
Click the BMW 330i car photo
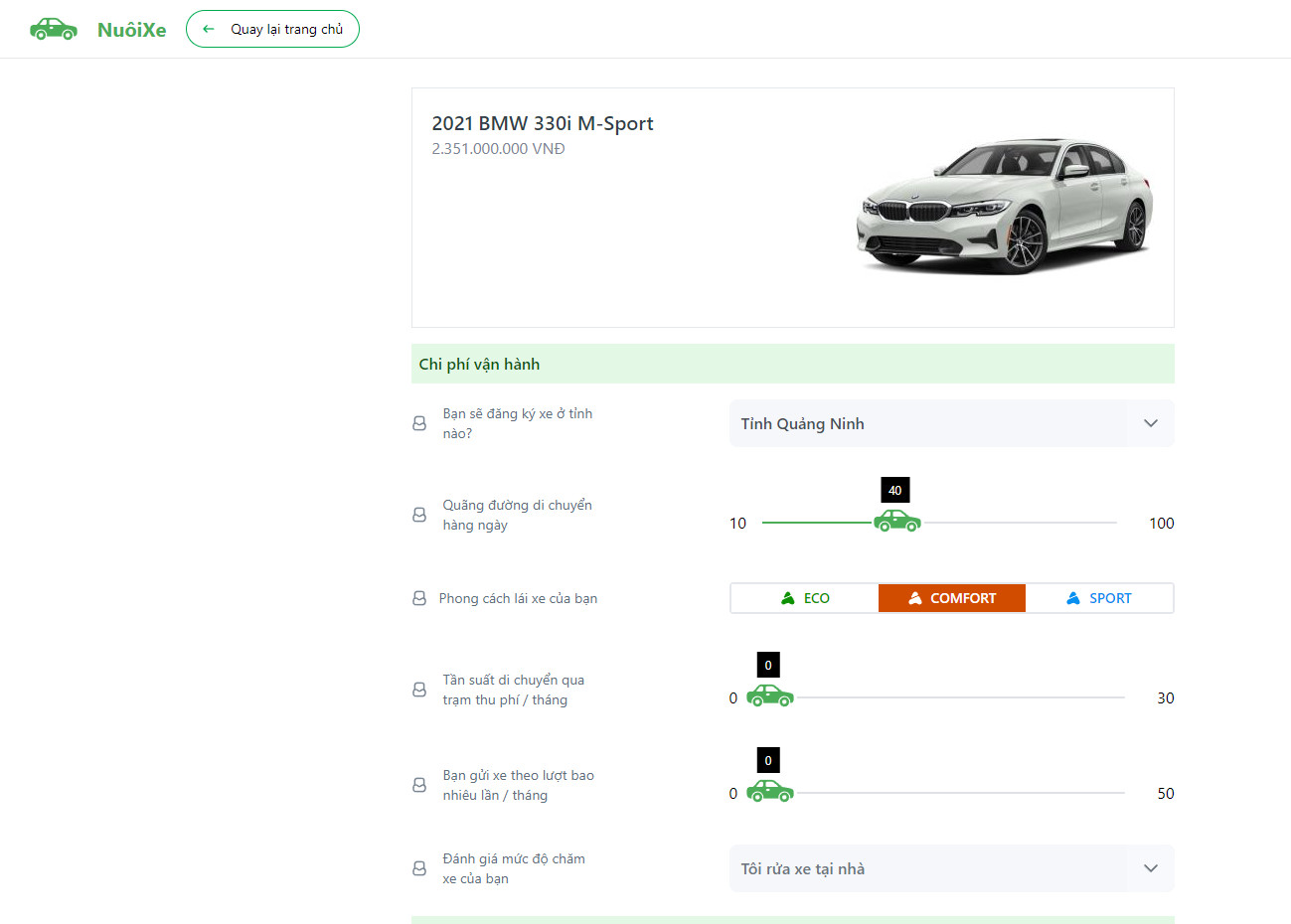1004,206
